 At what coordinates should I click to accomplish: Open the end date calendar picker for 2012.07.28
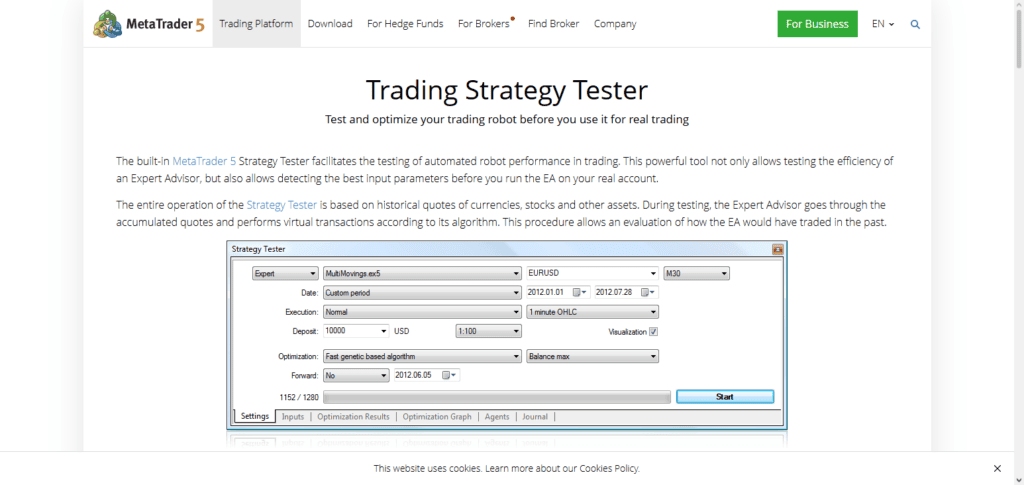(649, 292)
